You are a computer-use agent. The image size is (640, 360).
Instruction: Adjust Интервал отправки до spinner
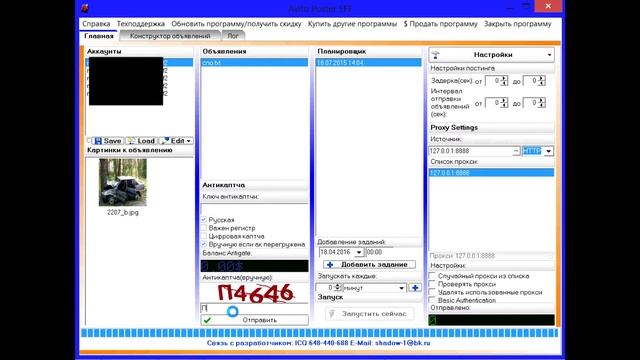[x=541, y=103]
